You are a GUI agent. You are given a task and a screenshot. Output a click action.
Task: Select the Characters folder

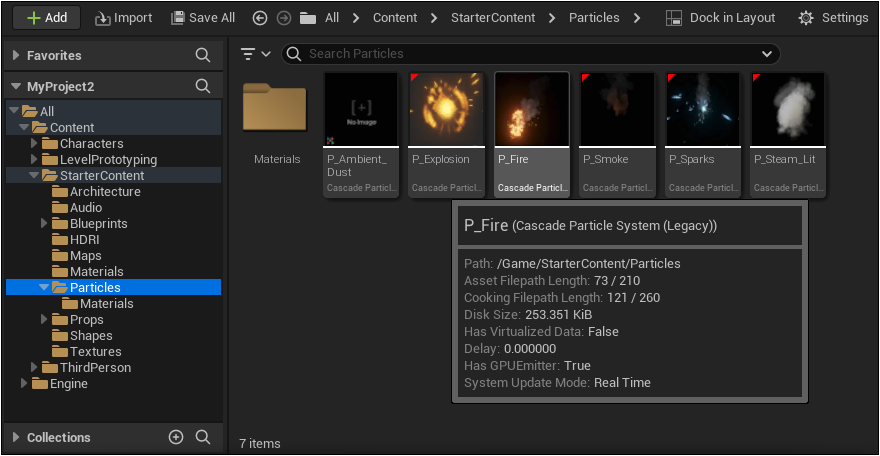(x=82, y=144)
